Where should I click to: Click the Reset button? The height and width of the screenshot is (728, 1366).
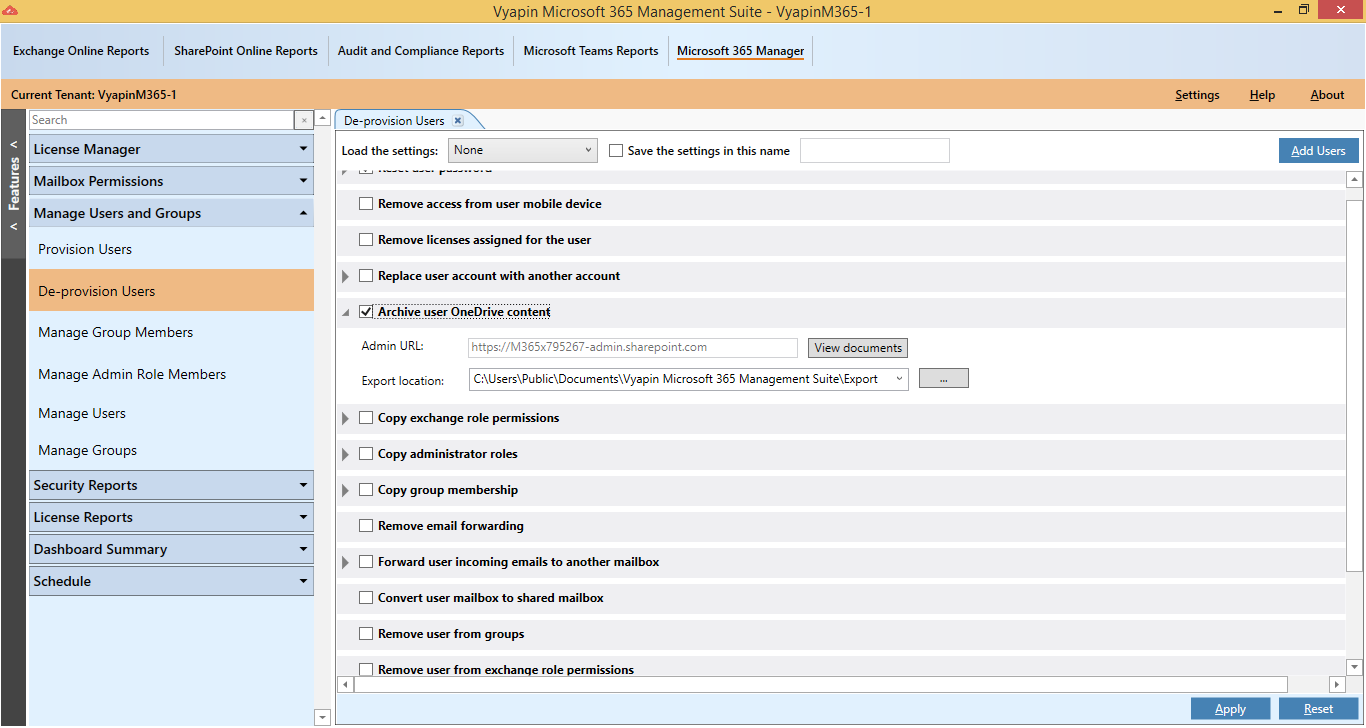pyautogui.click(x=1318, y=709)
